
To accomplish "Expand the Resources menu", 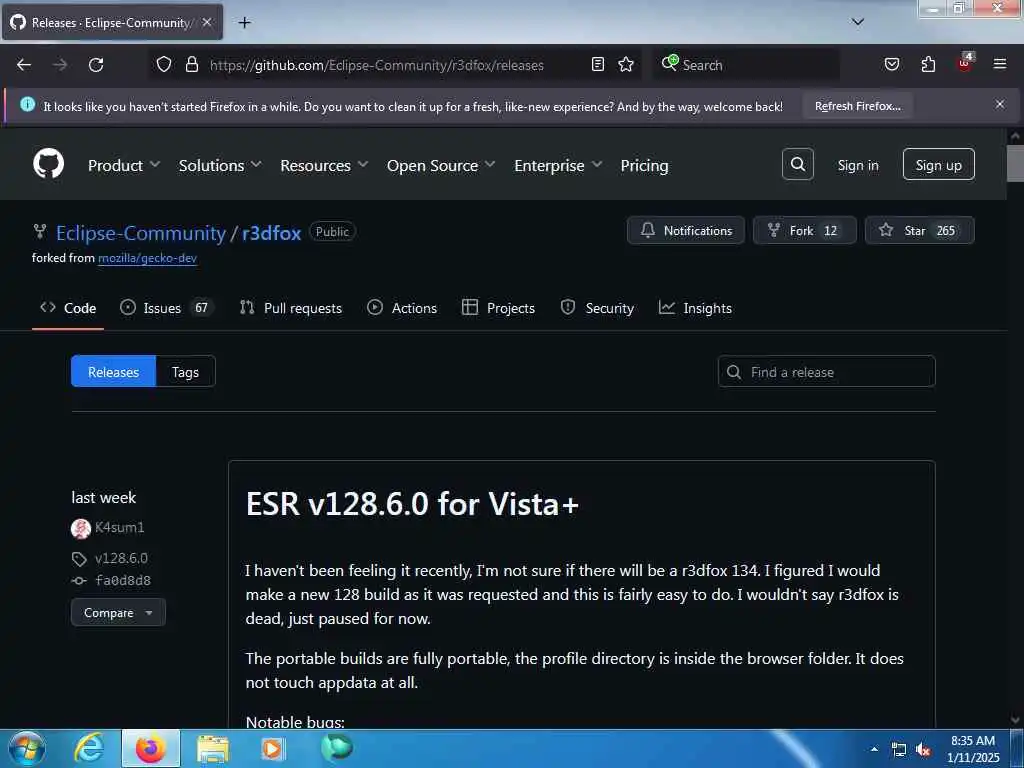I will click(x=324, y=165).
